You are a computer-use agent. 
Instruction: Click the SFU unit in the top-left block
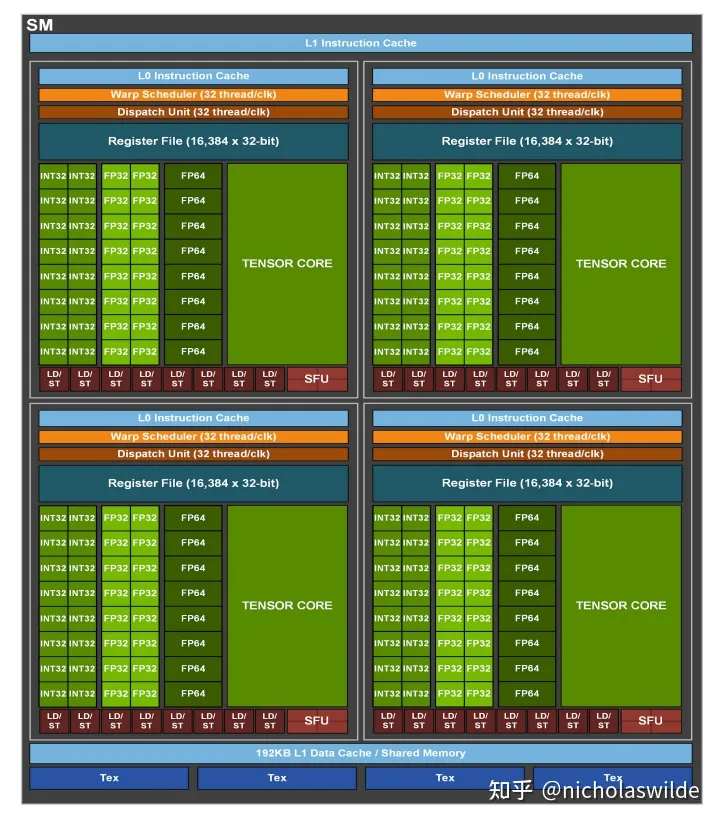click(317, 379)
